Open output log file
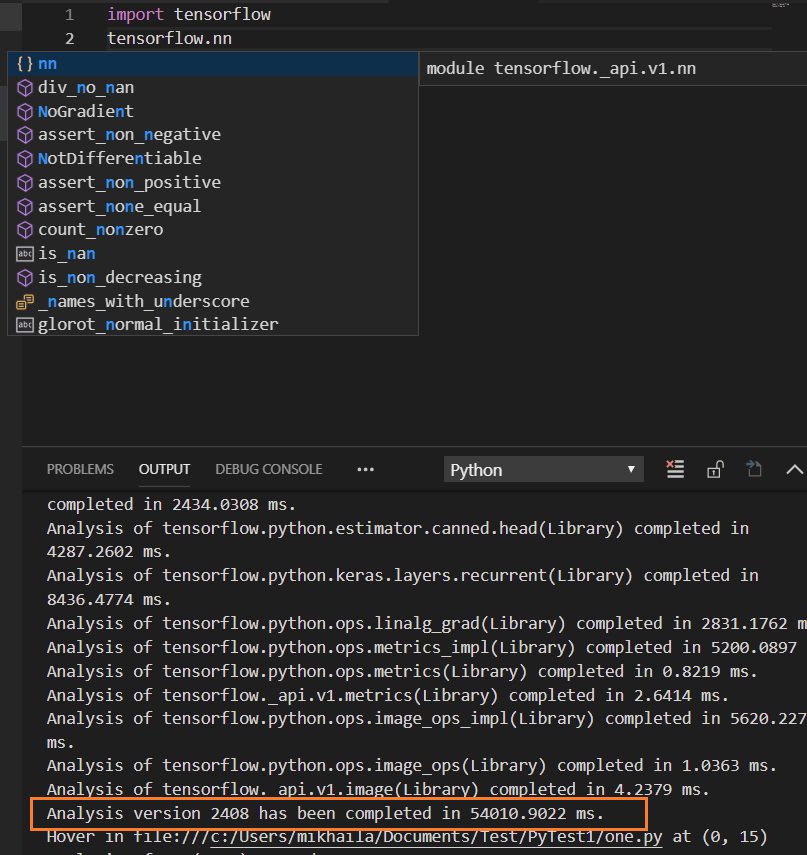Screen dimensions: 807x855 pyautogui.click(x=754, y=469)
